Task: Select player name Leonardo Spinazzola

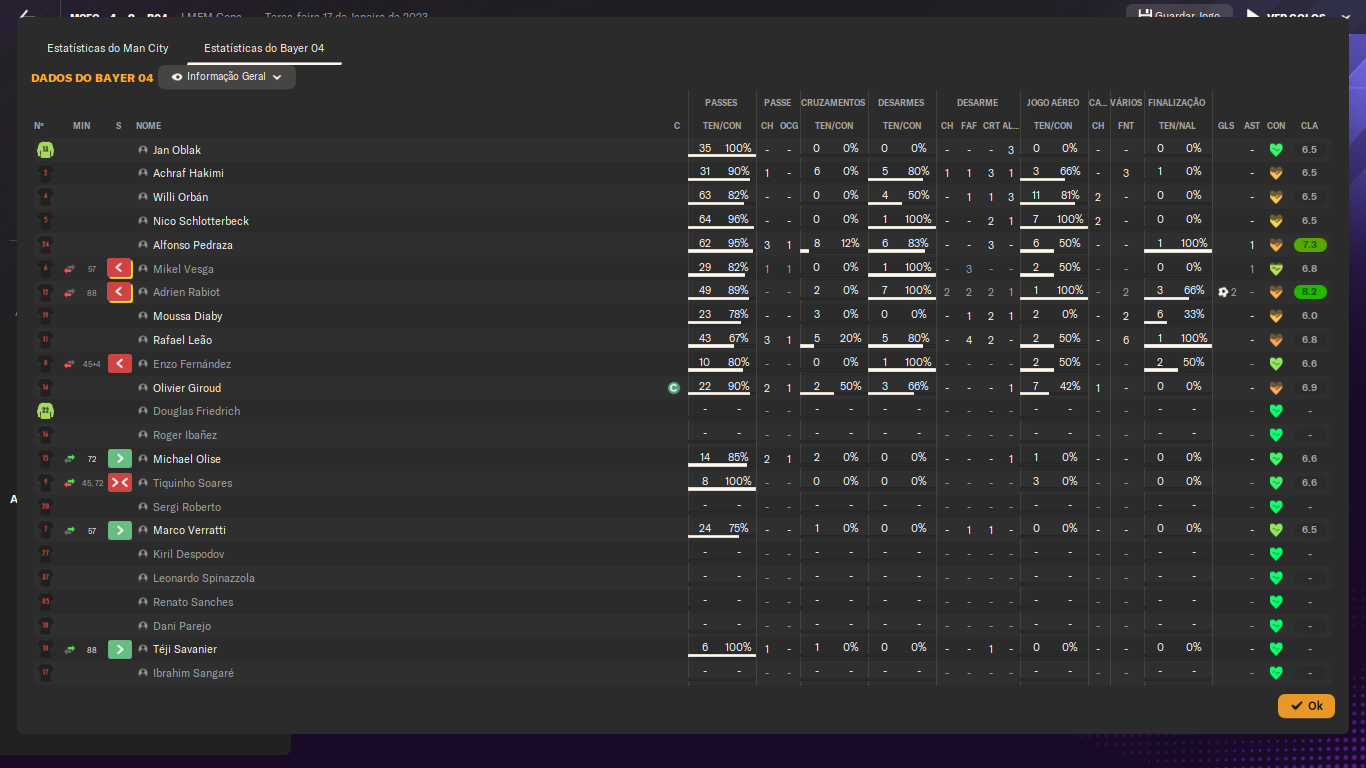Action: click(204, 578)
